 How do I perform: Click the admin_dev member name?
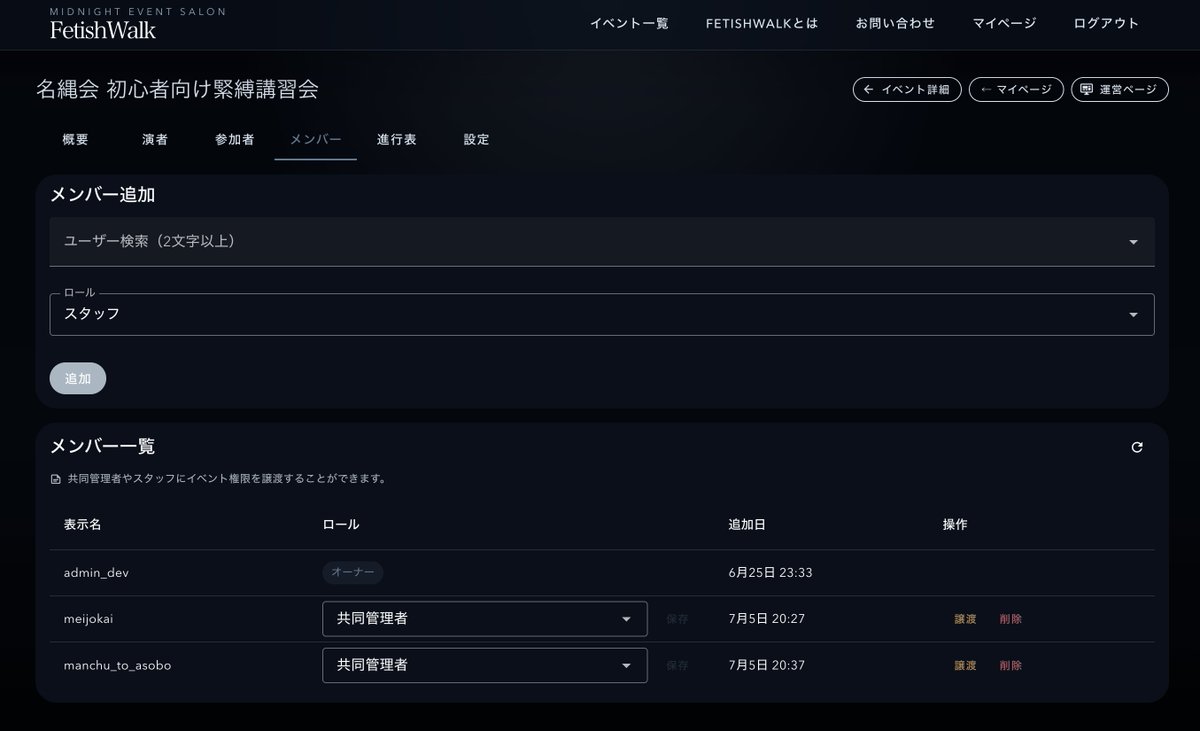[96, 573]
